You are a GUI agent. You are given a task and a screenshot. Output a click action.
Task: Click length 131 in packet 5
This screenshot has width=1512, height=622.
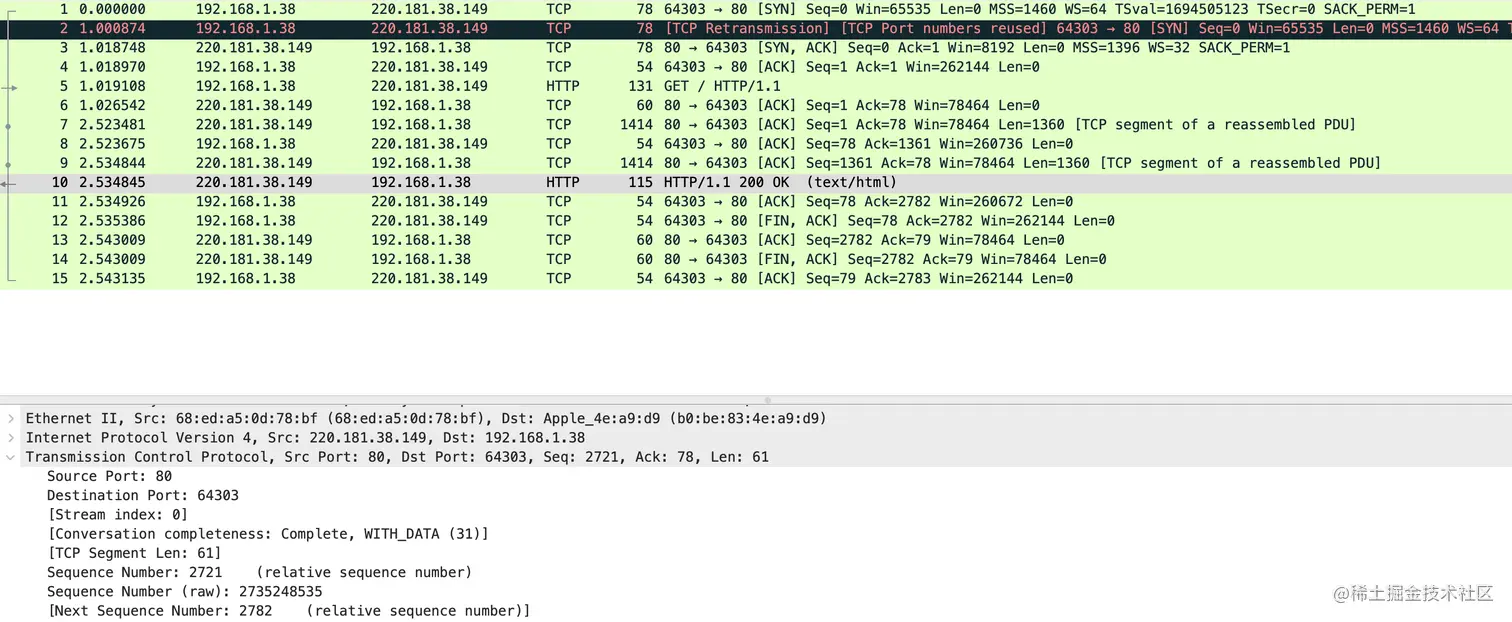click(x=640, y=86)
